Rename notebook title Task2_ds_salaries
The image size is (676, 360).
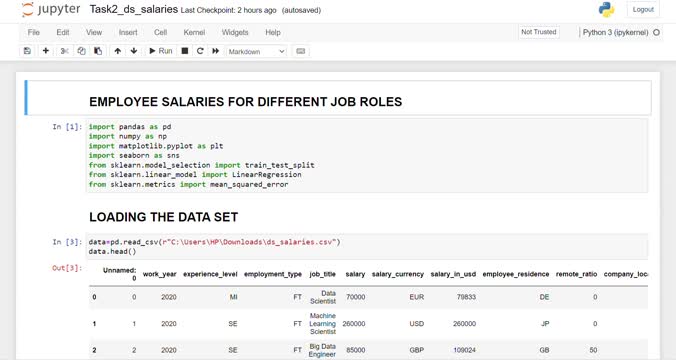pyautogui.click(x=134, y=9)
